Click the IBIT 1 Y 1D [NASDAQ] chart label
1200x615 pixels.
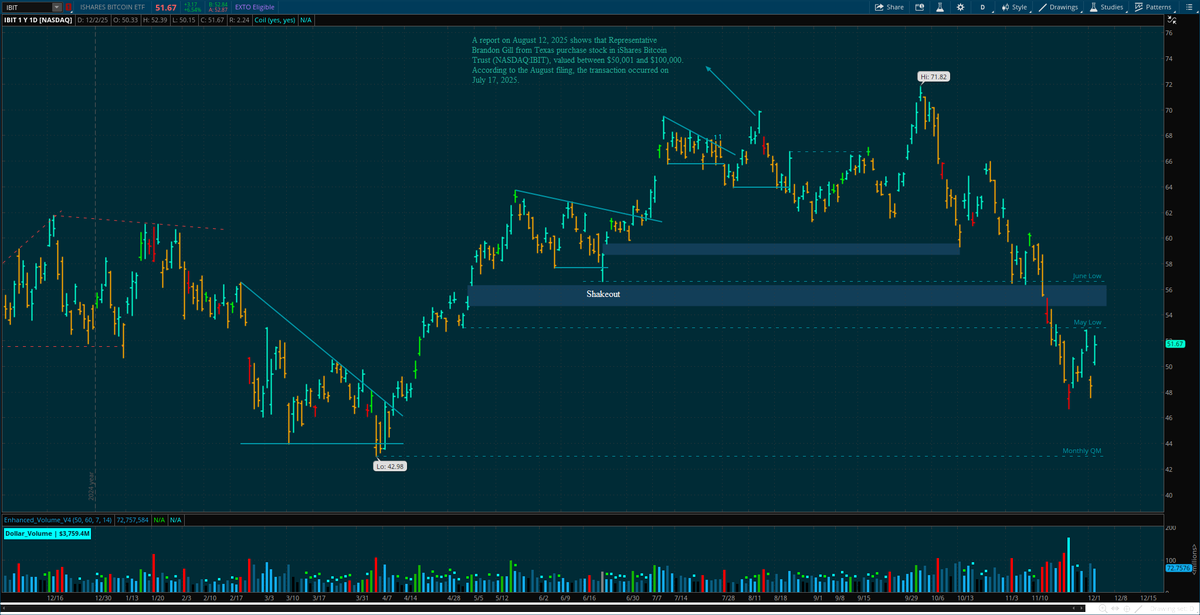(x=37, y=20)
